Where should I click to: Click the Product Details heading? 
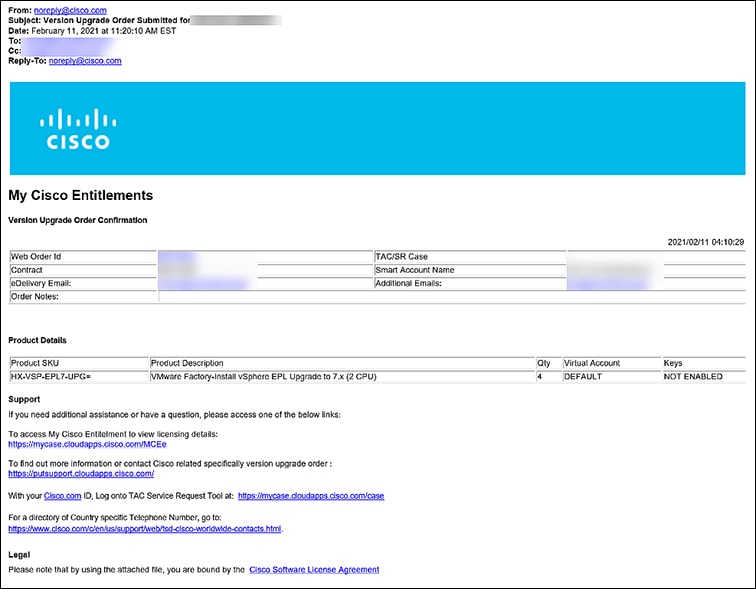click(x=37, y=340)
